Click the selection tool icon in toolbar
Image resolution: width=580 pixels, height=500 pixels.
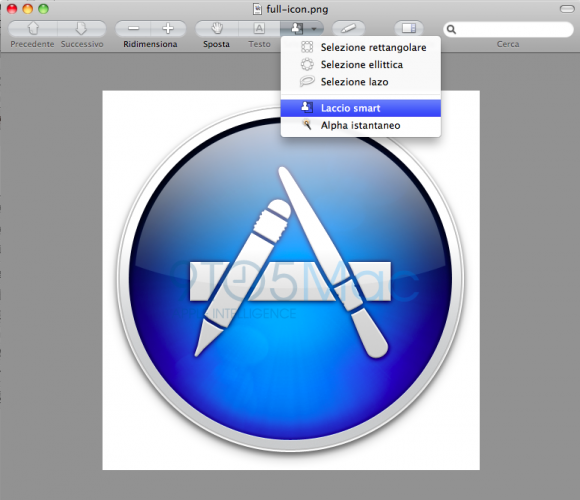point(297,28)
